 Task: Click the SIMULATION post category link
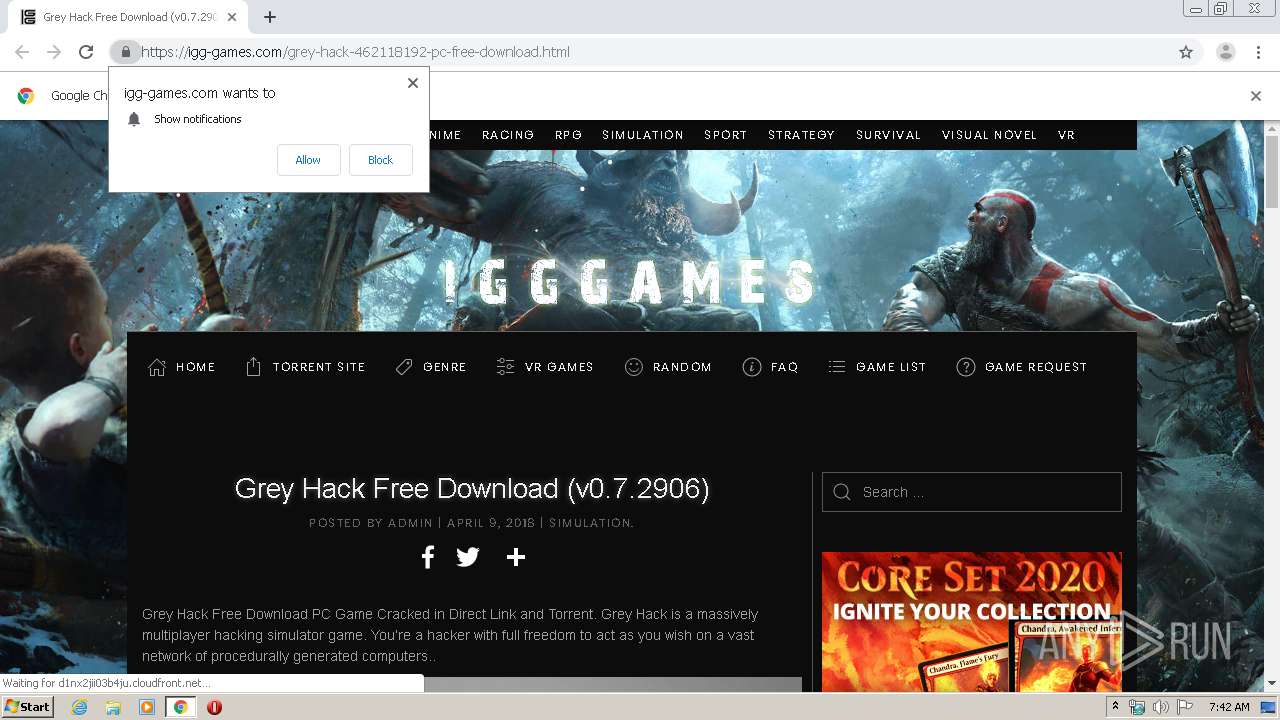coord(590,523)
